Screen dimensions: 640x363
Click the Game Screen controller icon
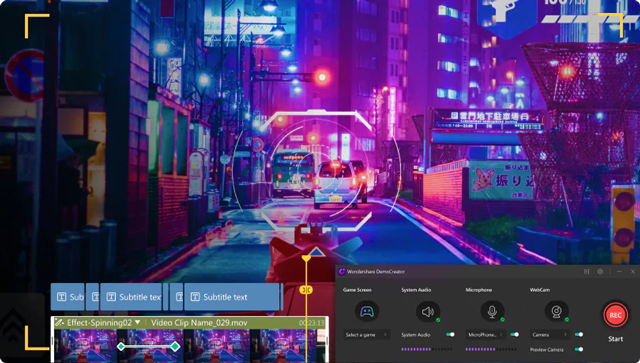[x=367, y=312]
